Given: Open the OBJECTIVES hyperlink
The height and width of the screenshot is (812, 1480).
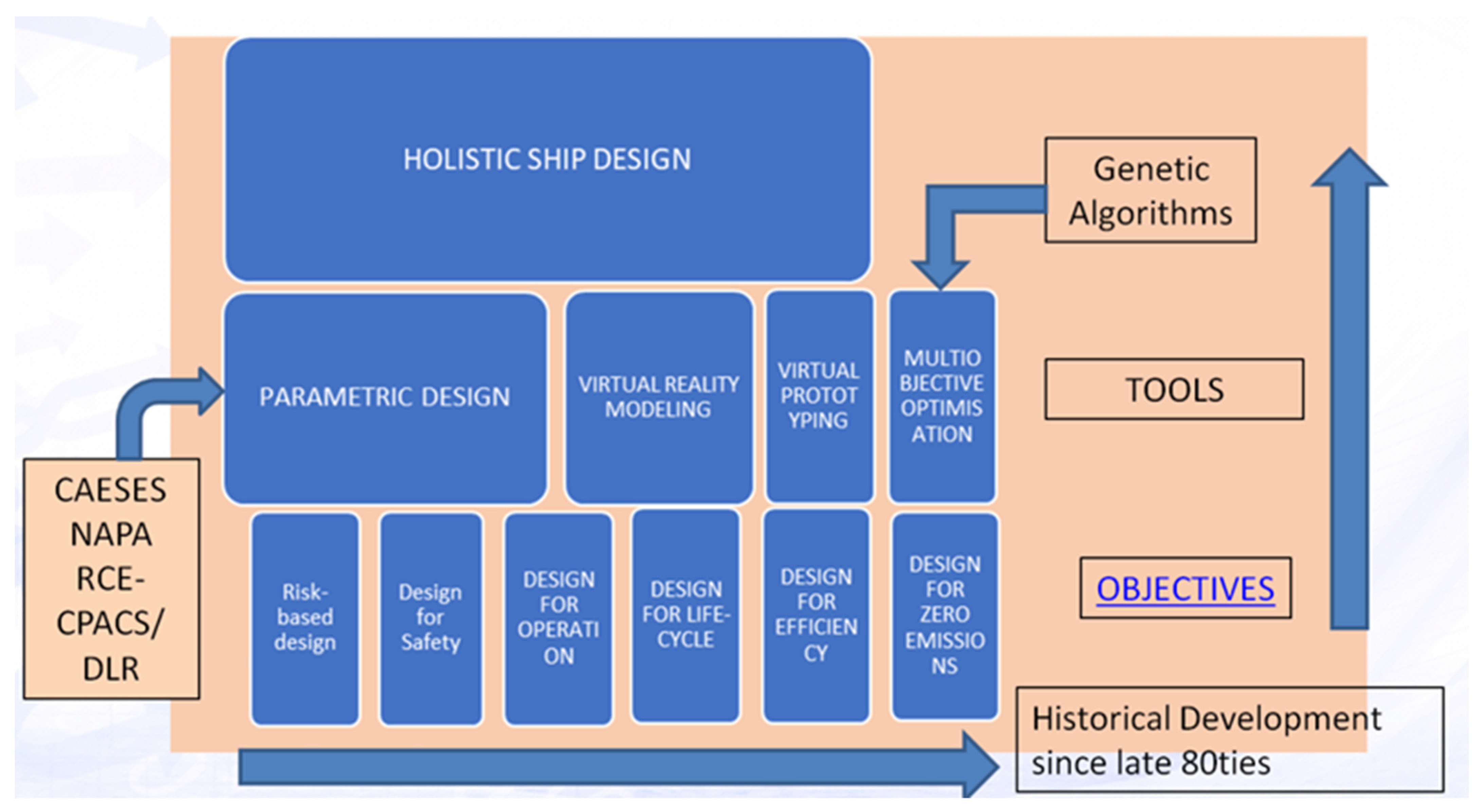Looking at the screenshot, I should tap(1185, 589).
